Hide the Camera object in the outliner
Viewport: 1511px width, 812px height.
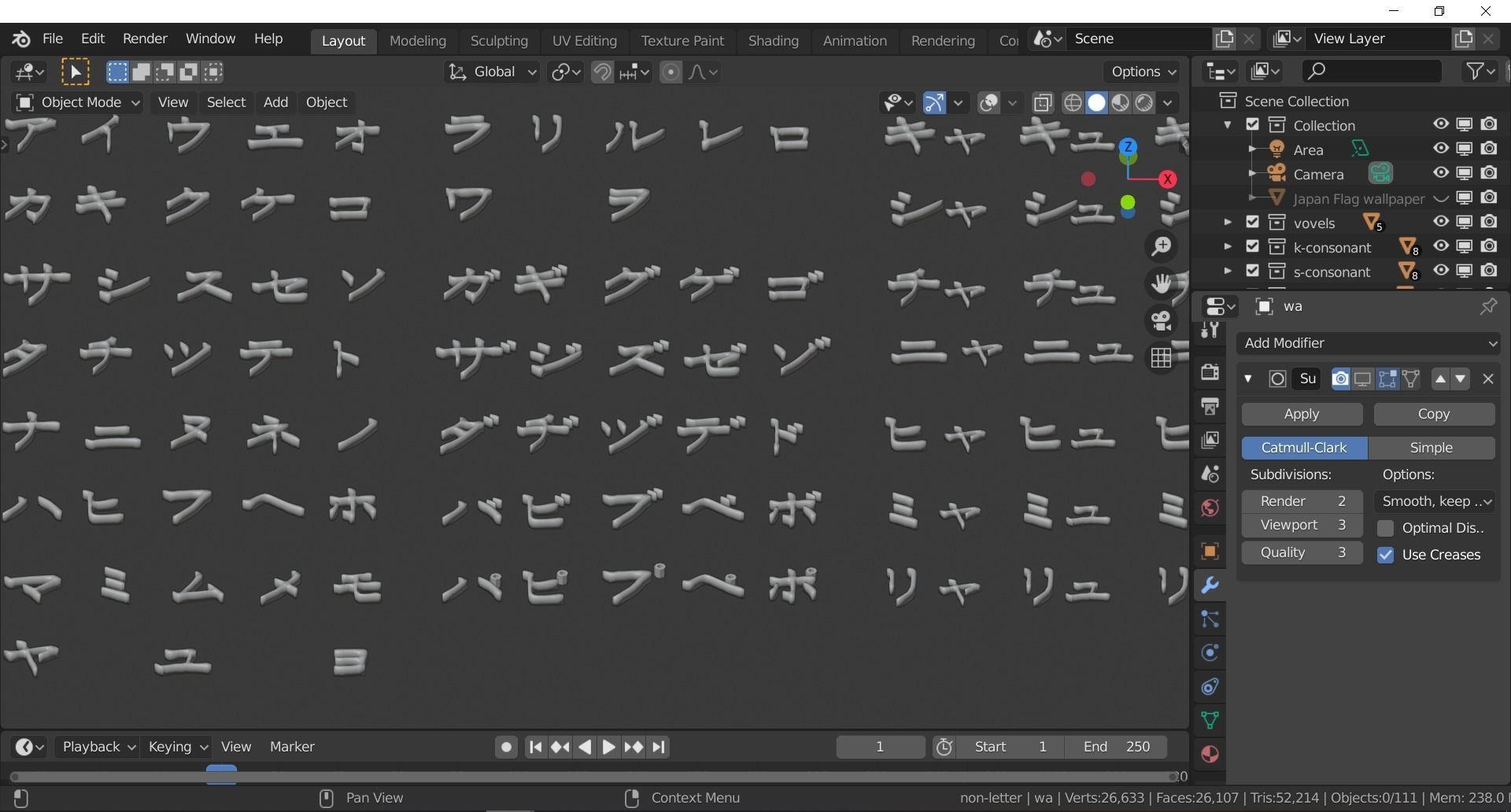coord(1441,173)
